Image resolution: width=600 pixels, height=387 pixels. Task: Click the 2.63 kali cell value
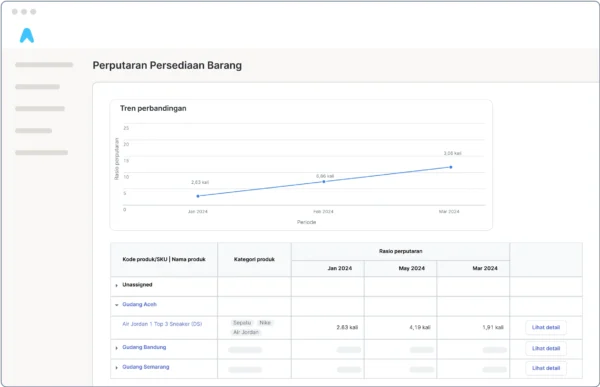pyautogui.click(x=347, y=327)
